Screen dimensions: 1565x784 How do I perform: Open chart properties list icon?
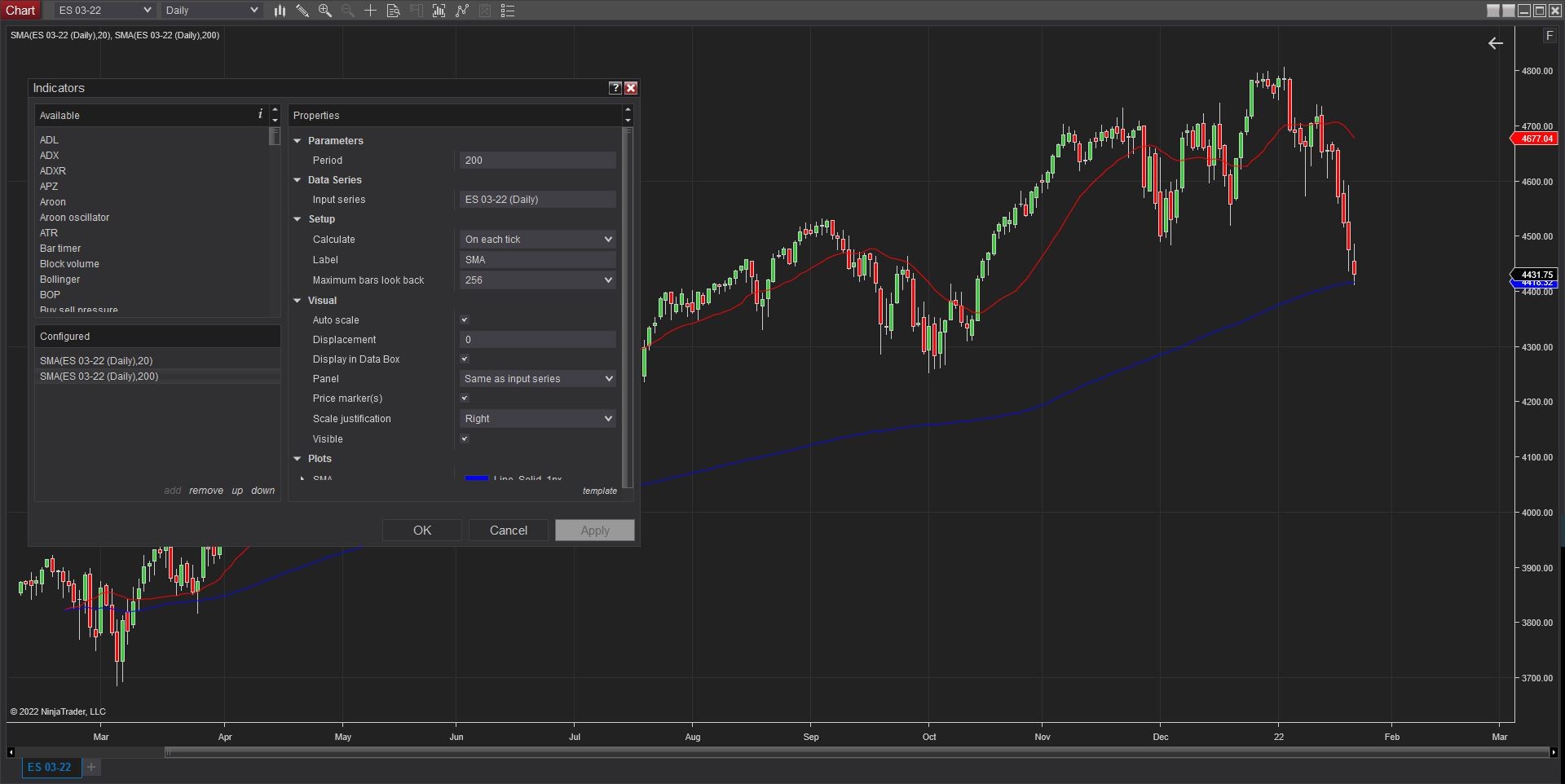coord(507,11)
